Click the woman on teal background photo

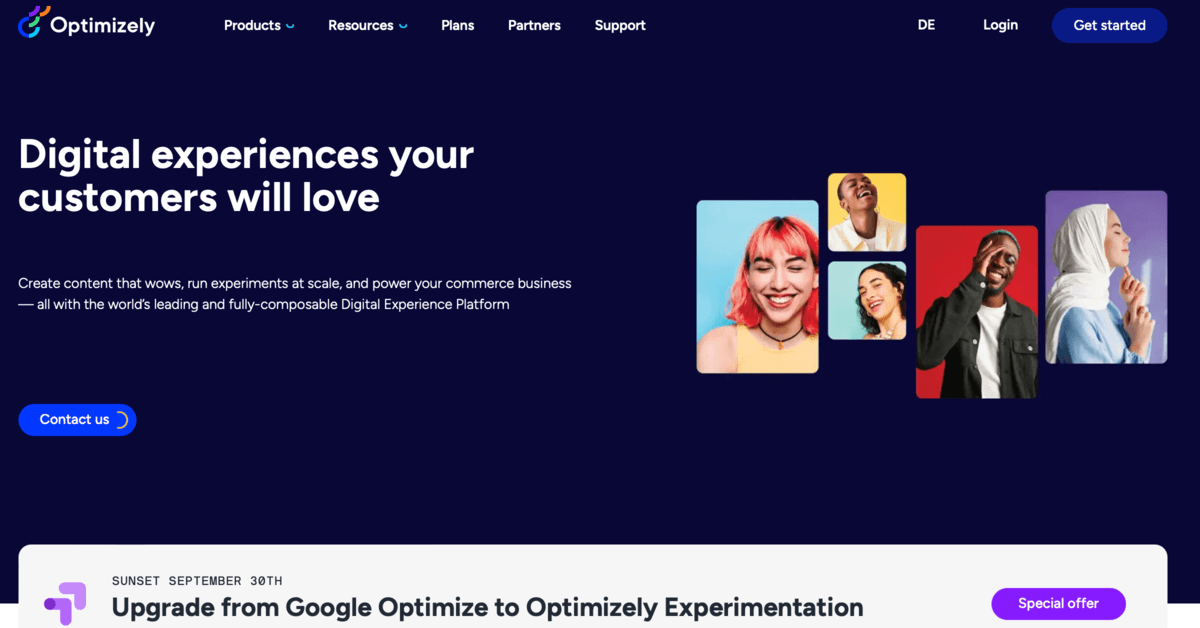[867, 301]
